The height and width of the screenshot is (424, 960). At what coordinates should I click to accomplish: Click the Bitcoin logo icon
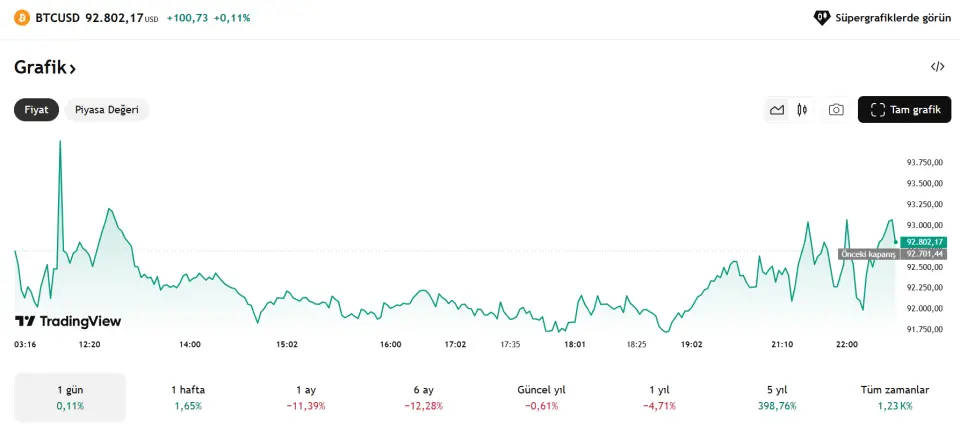pyautogui.click(x=22, y=18)
